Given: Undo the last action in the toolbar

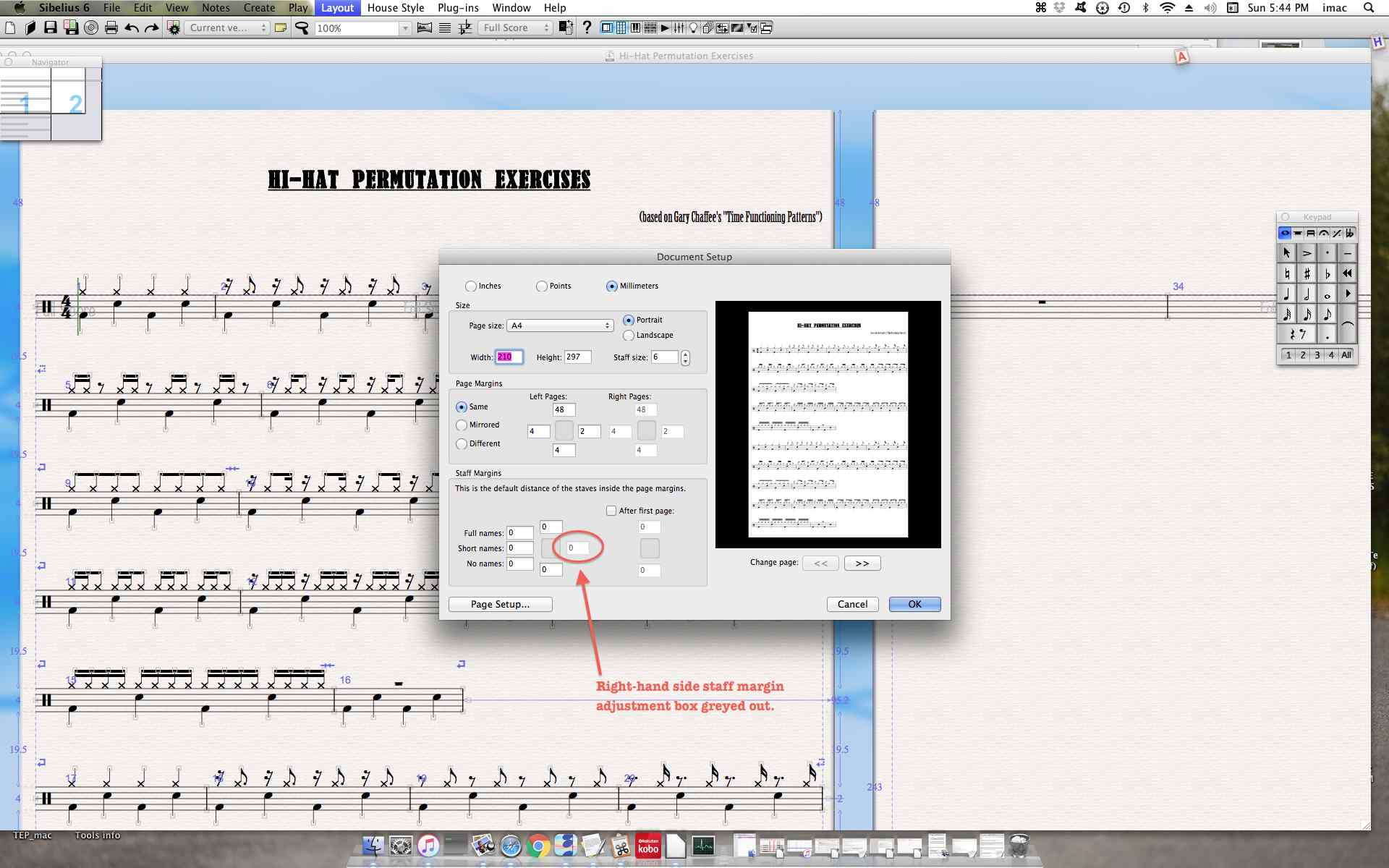Looking at the screenshot, I should [131, 27].
